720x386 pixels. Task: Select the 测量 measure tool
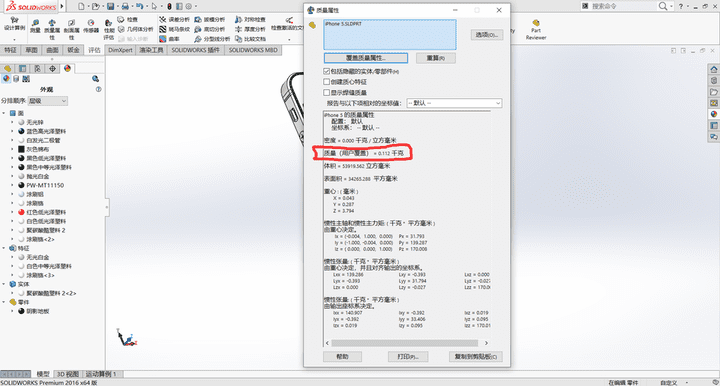pyautogui.click(x=35, y=26)
